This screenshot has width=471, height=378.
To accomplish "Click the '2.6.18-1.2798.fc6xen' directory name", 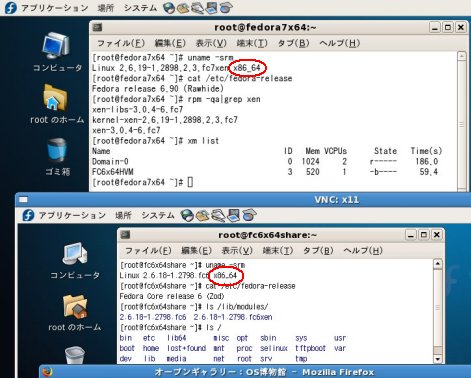I will [x=233, y=317].
